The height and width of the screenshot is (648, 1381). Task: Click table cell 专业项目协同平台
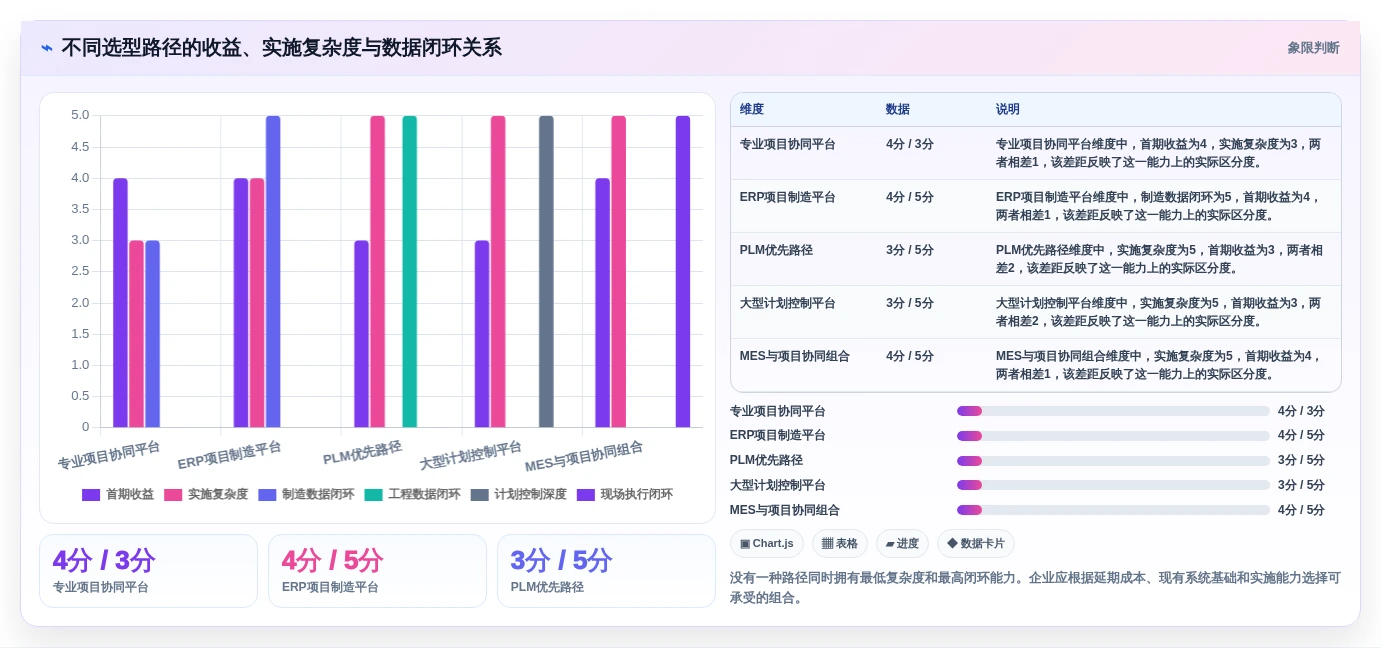(788, 144)
